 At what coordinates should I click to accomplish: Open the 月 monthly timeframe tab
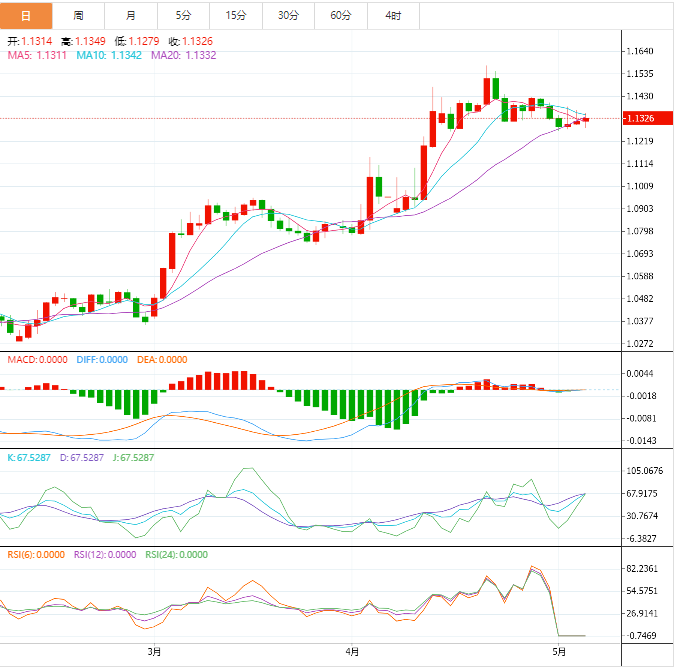[x=131, y=15]
